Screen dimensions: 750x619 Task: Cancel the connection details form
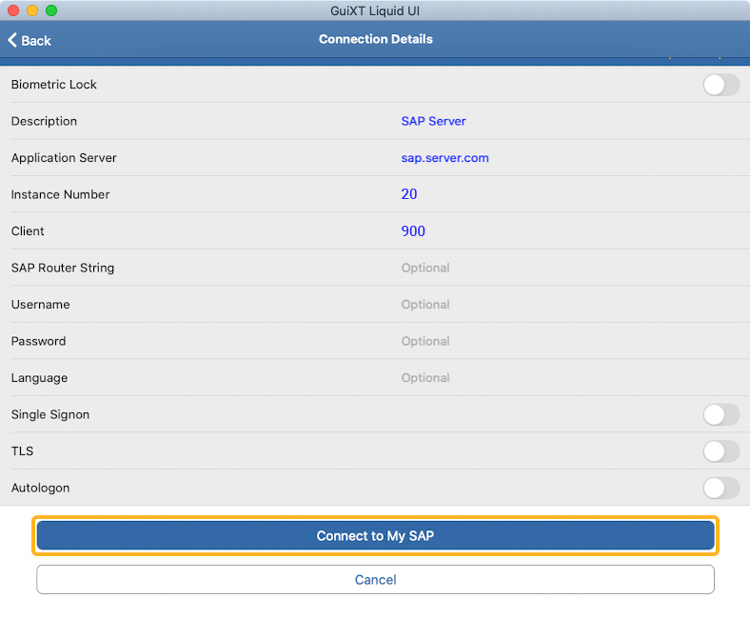(x=375, y=580)
